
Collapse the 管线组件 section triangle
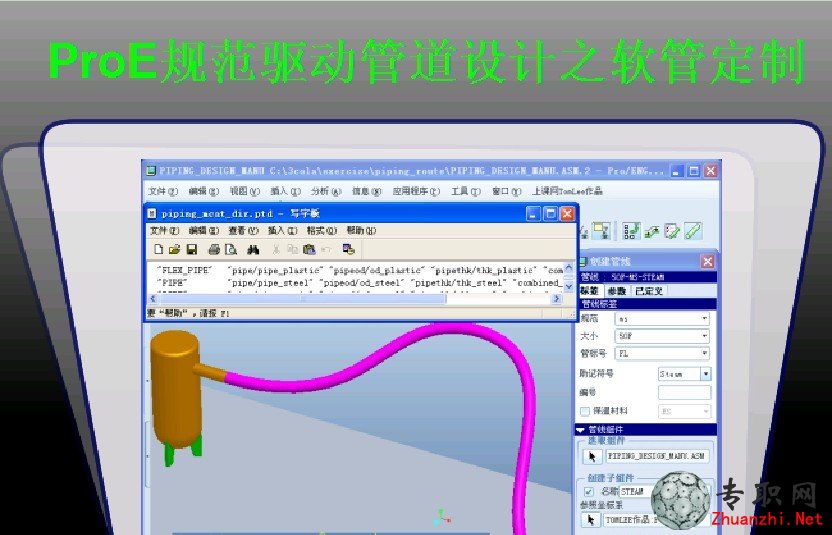(581, 430)
